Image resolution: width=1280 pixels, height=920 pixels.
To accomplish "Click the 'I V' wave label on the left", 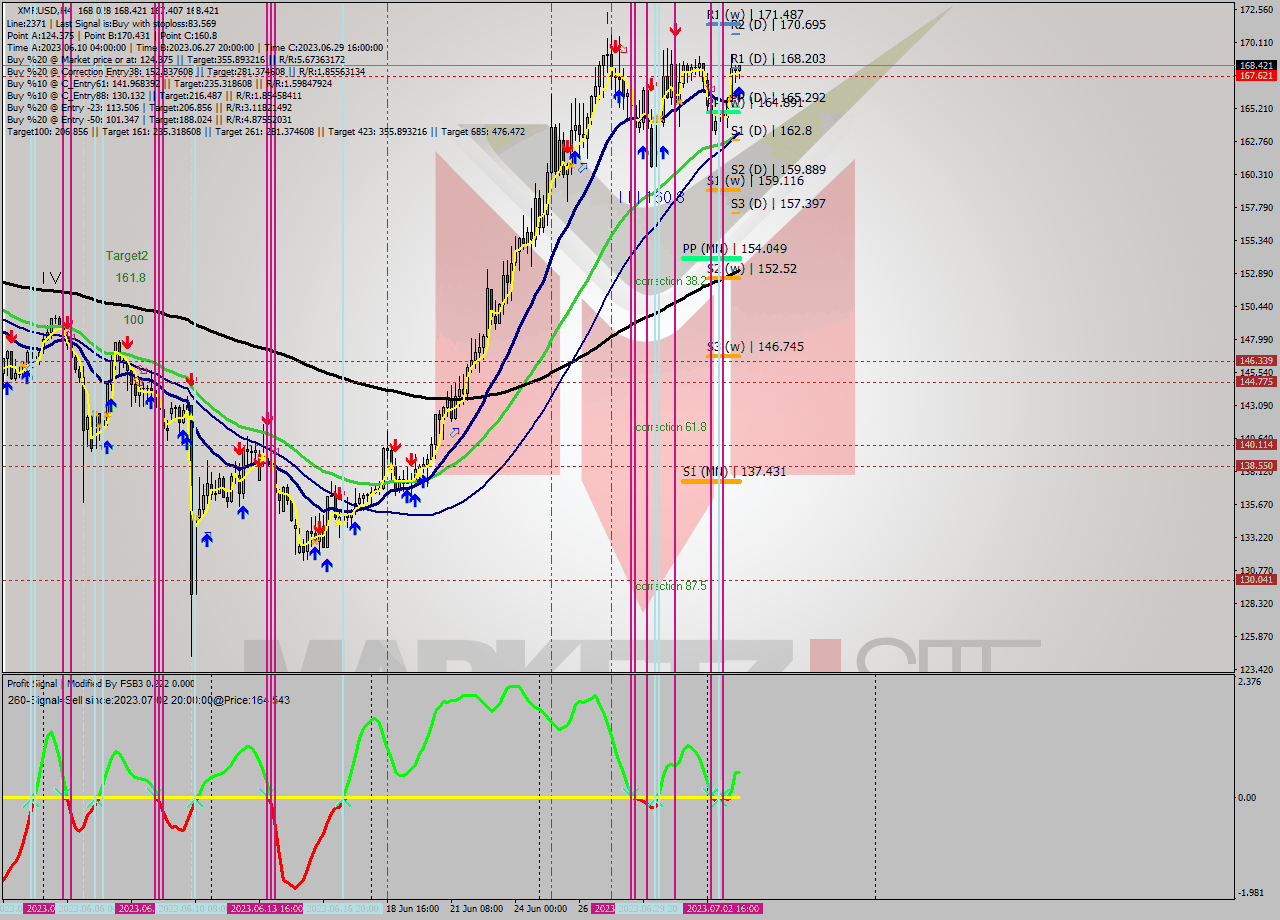I will coord(50,278).
